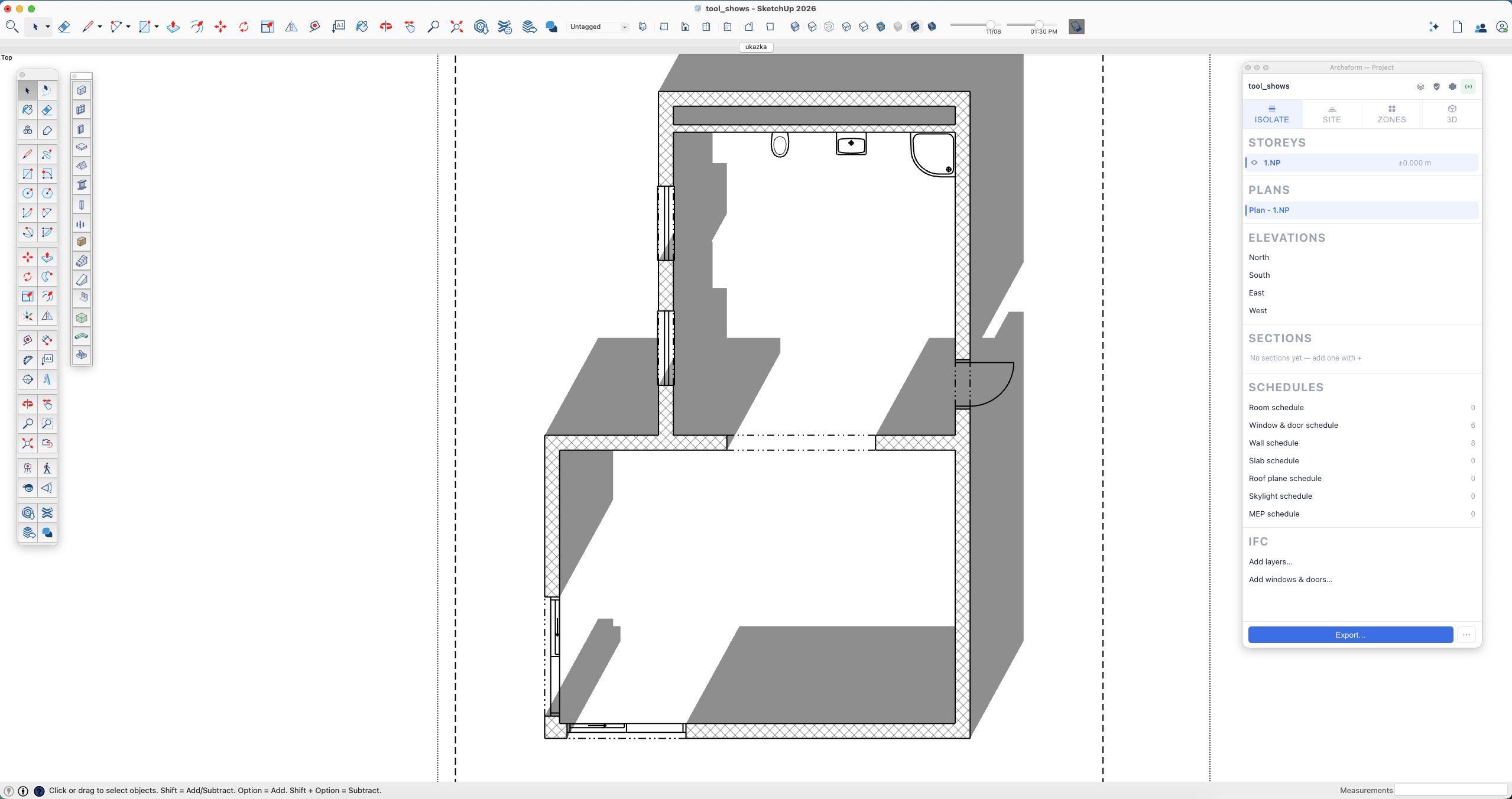Choose the Push/Pull tool in top toolbar

point(173,27)
